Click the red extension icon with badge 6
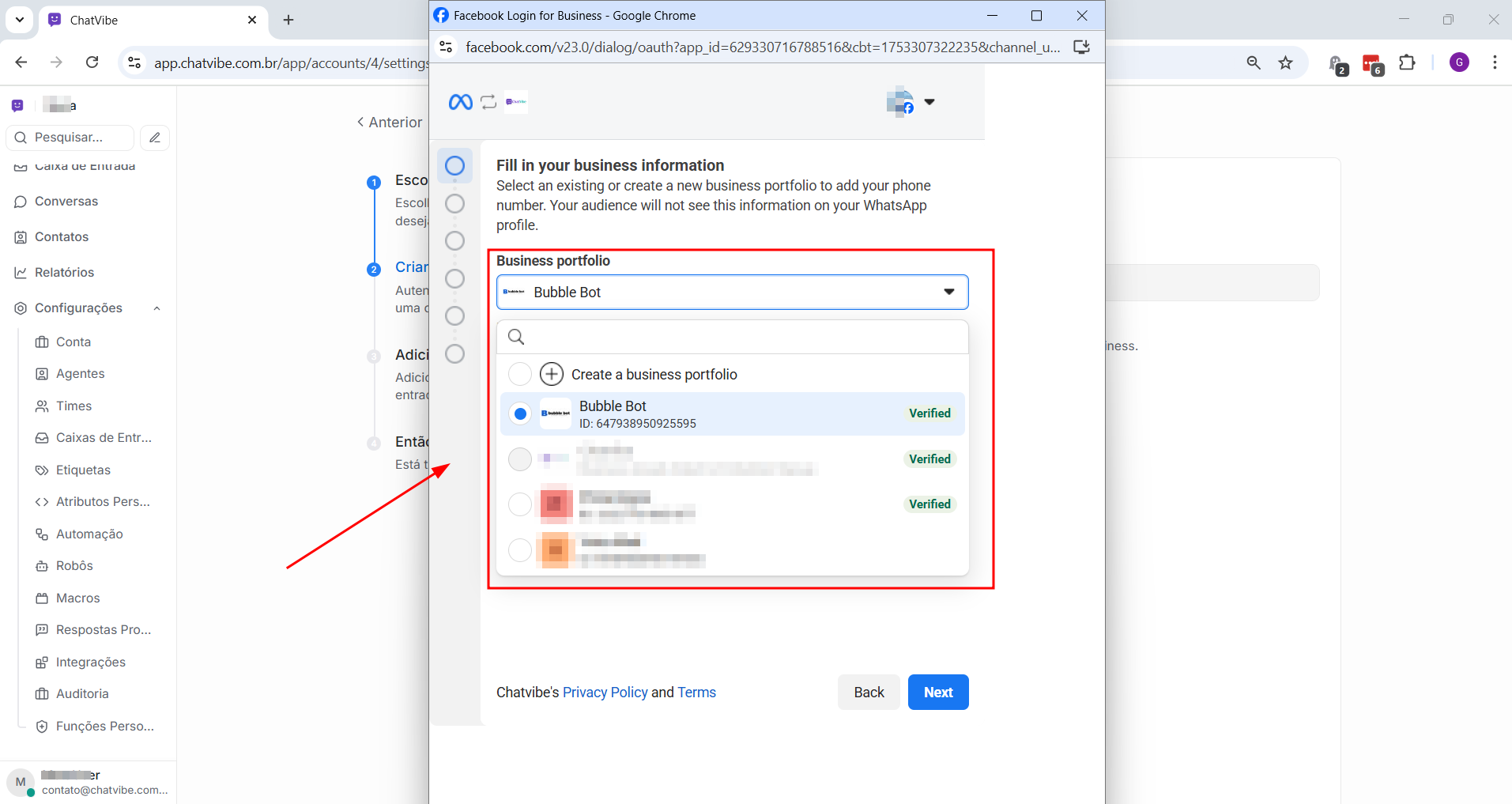This screenshot has width=1512, height=804. point(1373,64)
